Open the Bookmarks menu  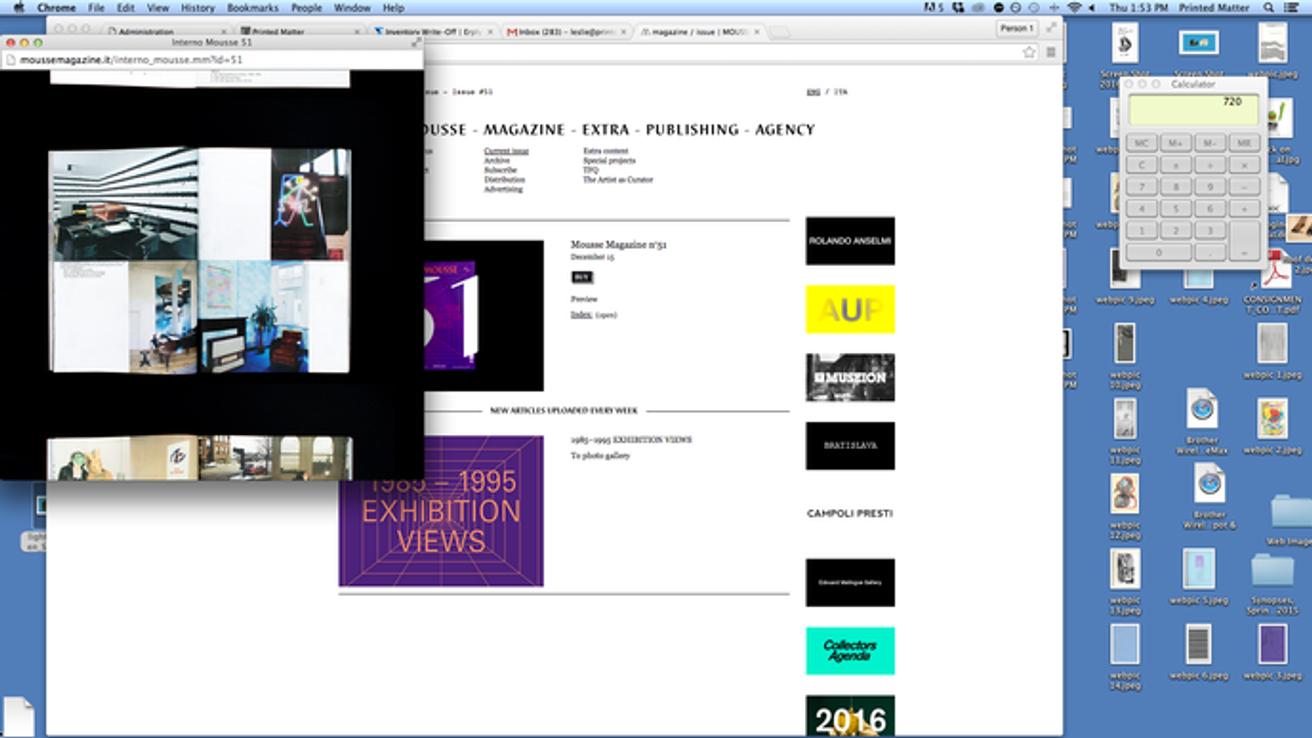coord(252,7)
